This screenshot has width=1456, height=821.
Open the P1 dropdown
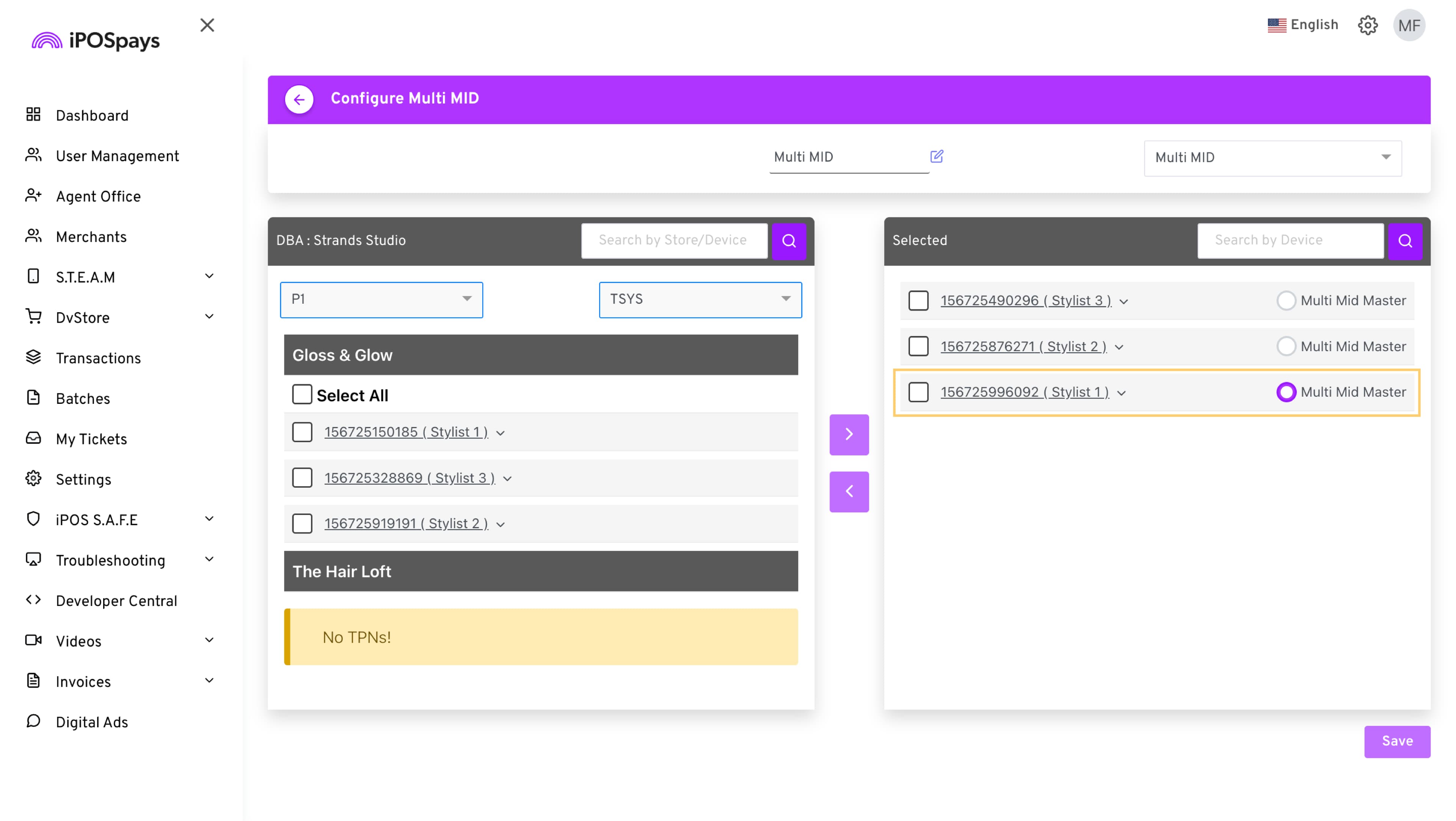click(381, 300)
